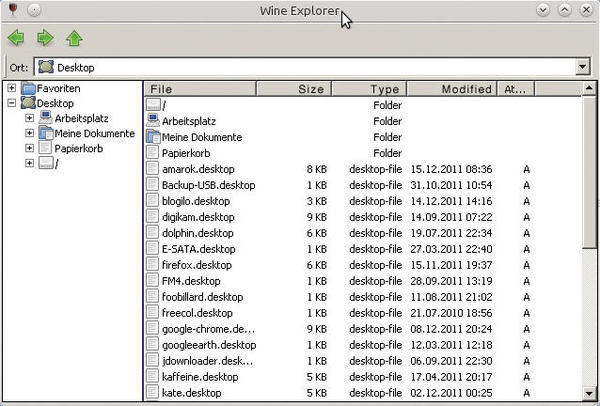This screenshot has height=406, width=600.
Task: Click Arbeitsplatz computer icon in tree
Action: (x=46, y=118)
